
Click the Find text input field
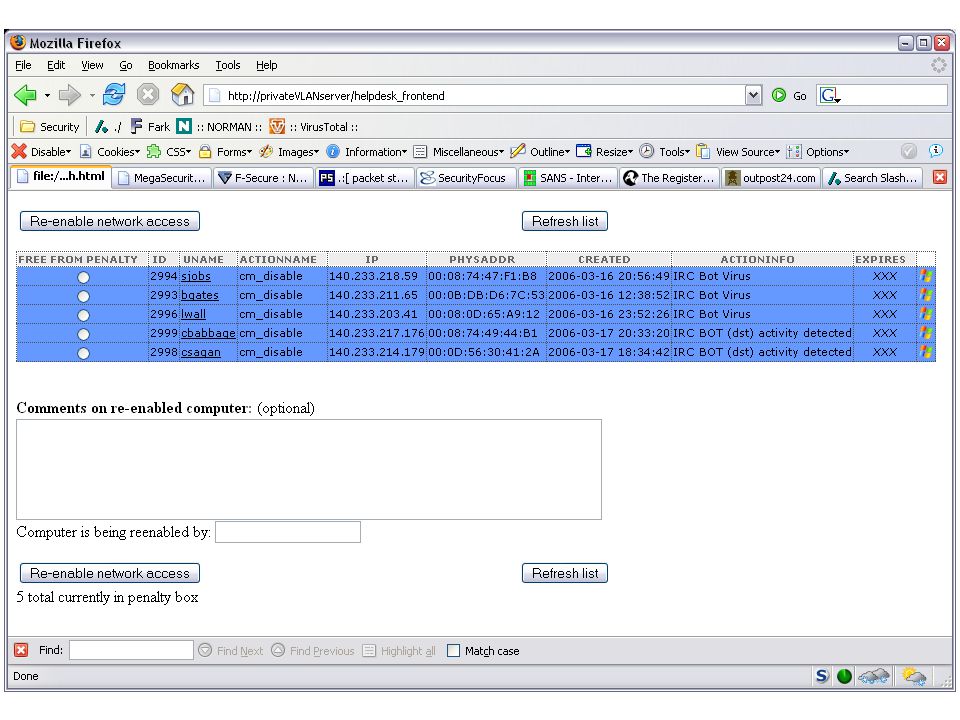132,650
